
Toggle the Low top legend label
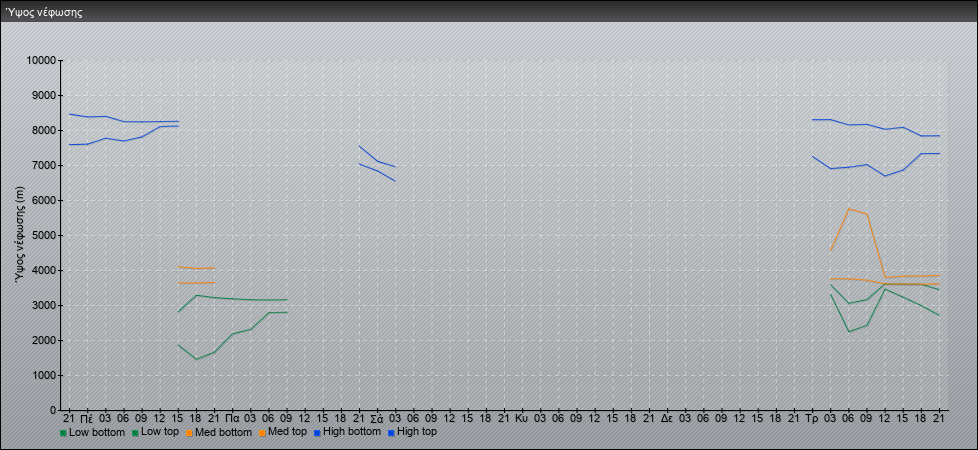coord(160,432)
